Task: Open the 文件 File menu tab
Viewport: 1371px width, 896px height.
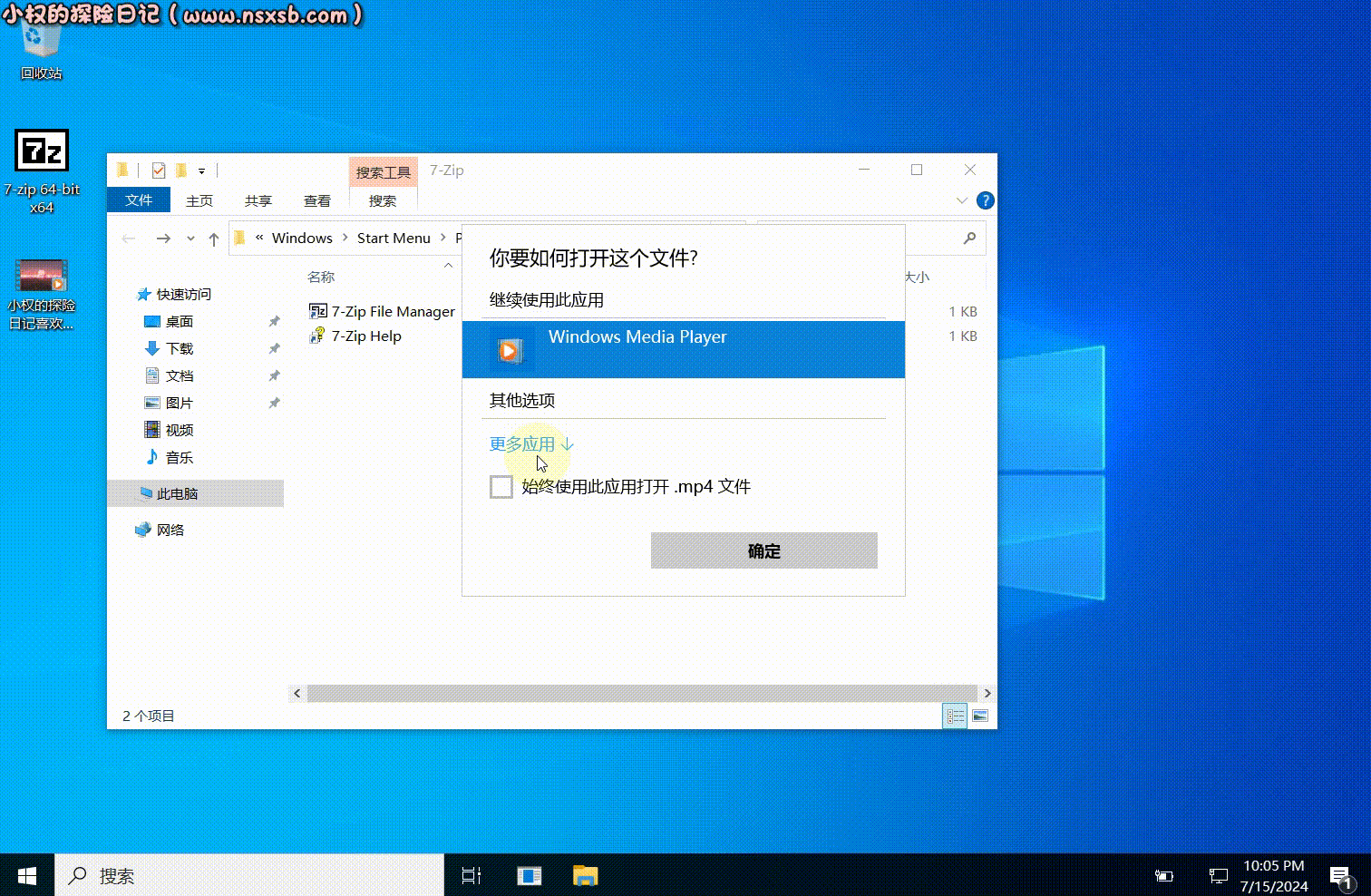Action: click(139, 200)
